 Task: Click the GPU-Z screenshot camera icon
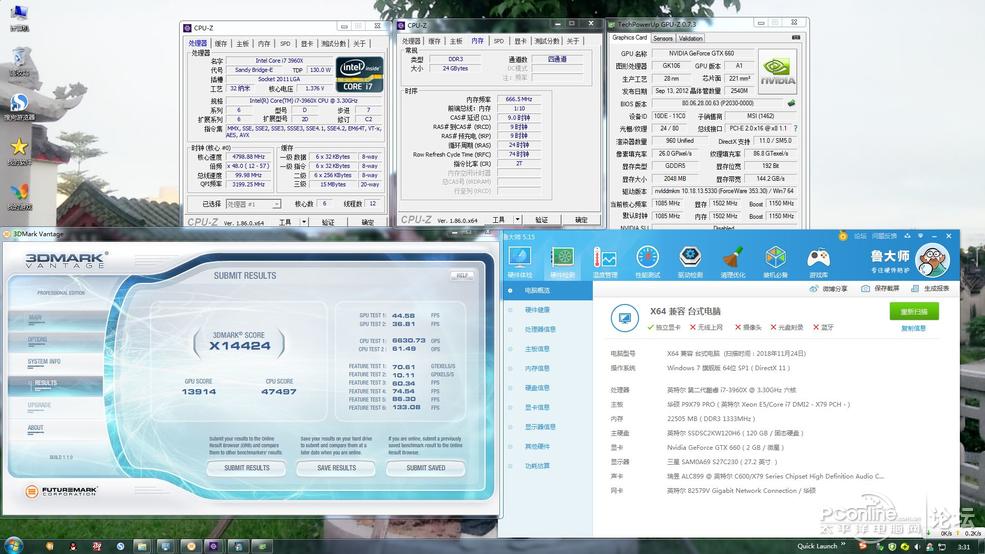pyautogui.click(x=796, y=38)
